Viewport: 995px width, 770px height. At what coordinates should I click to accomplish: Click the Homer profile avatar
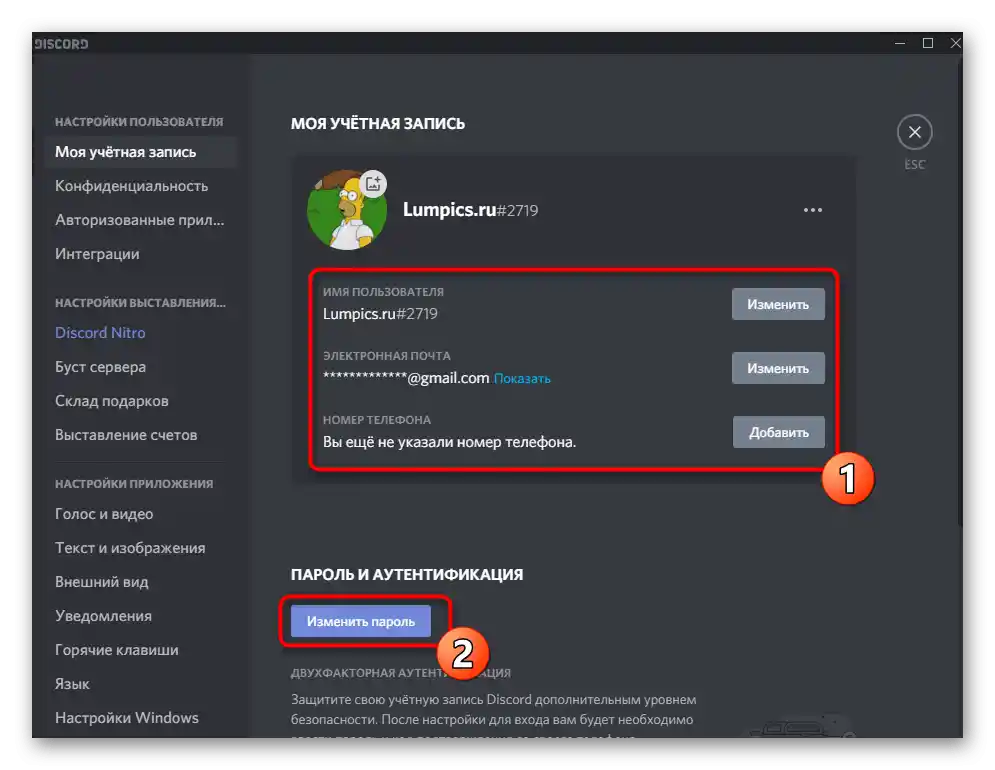pos(346,210)
